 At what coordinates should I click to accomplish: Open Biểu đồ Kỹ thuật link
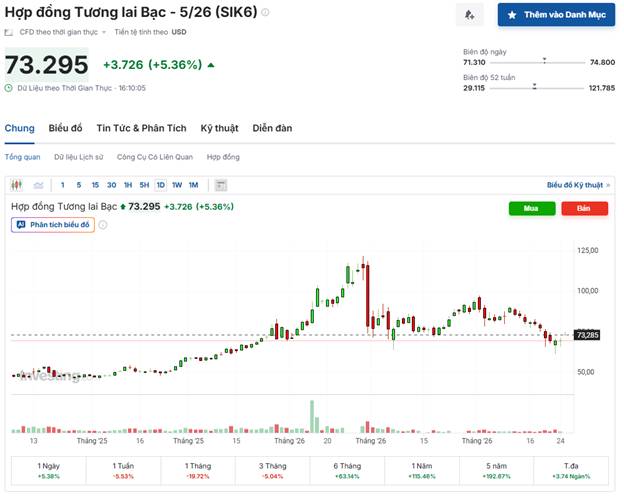[578, 185]
